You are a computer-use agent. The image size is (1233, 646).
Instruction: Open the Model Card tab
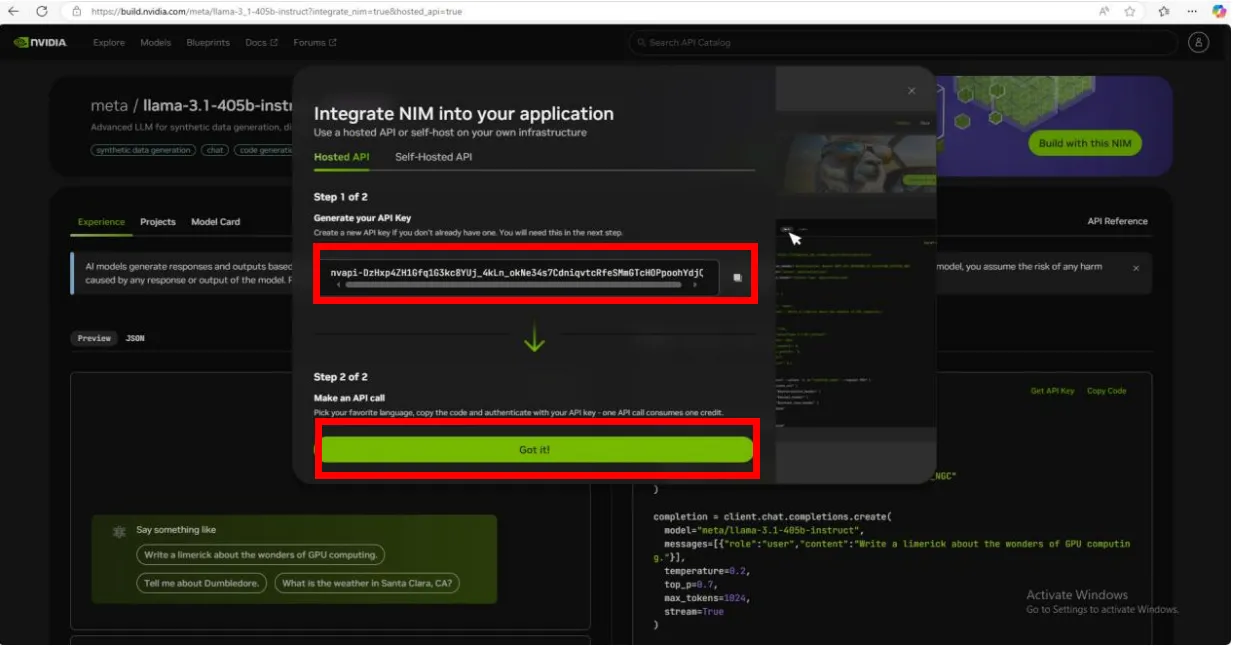[215, 222]
